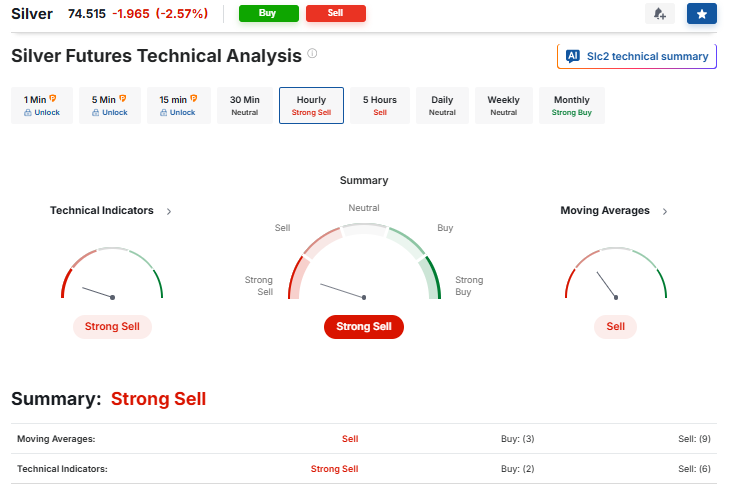This screenshot has width=740, height=487.
Task: Select the 5 Hours timeframe tab
Action: (x=380, y=106)
